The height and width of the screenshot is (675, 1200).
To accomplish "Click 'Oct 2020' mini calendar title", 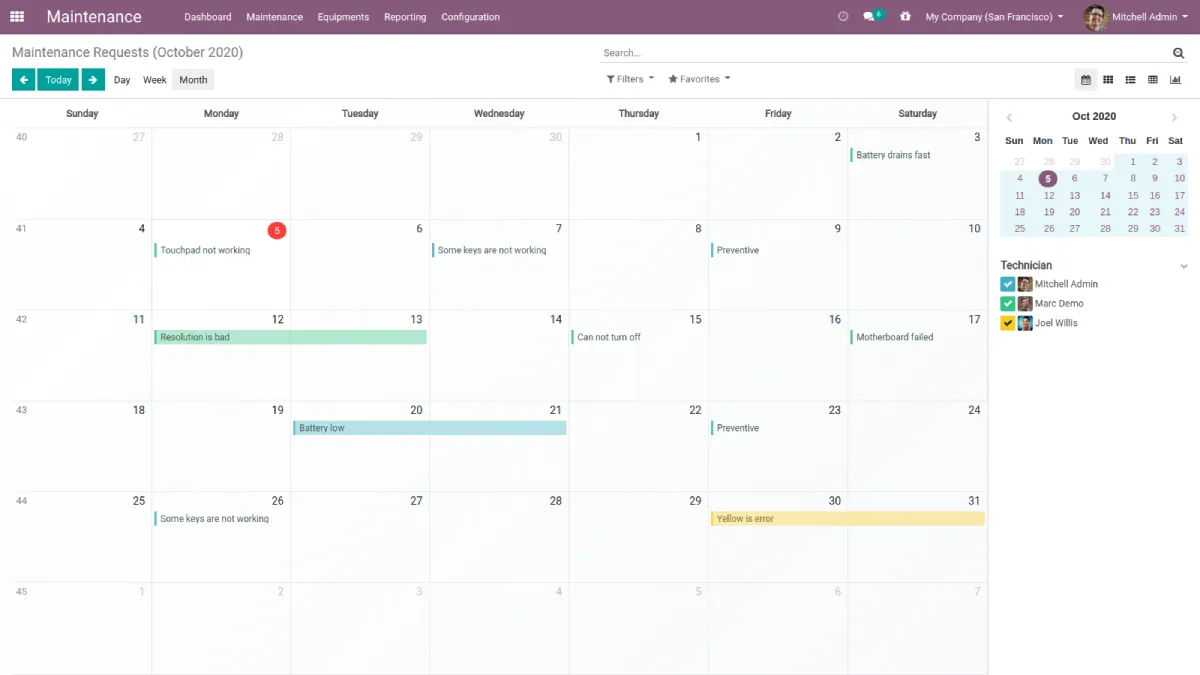I will tap(1094, 117).
